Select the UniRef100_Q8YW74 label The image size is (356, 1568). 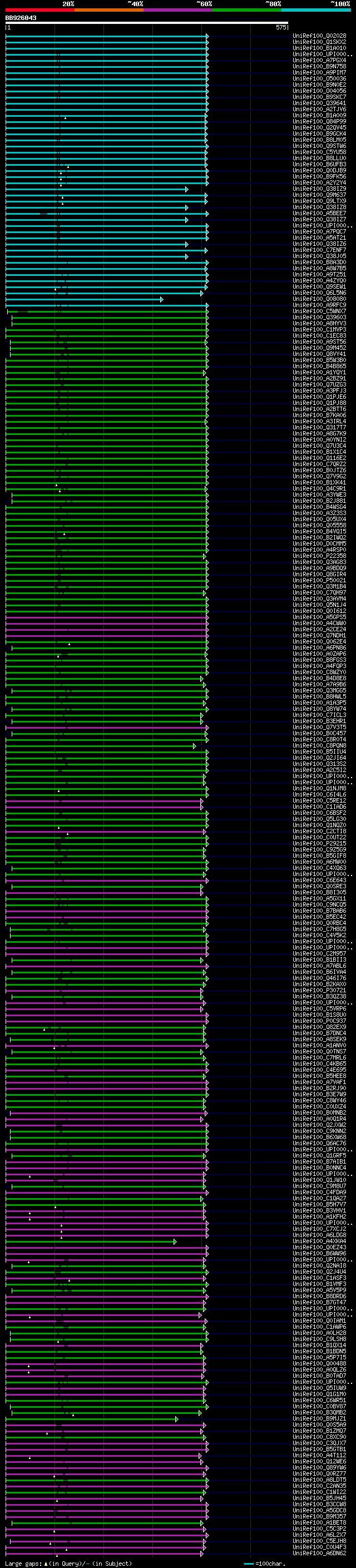pos(319,709)
